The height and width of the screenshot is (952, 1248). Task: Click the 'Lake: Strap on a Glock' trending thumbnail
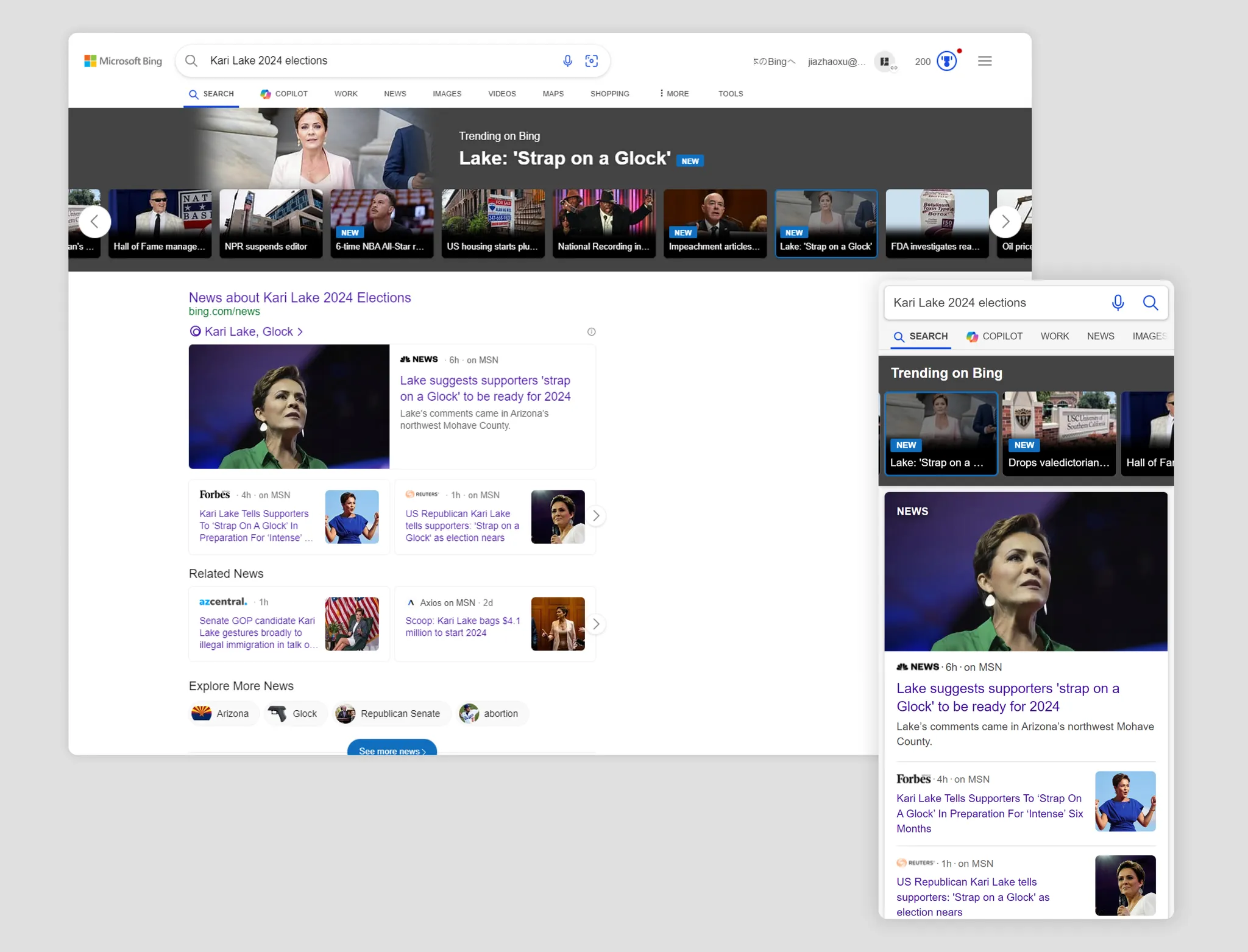tap(826, 223)
